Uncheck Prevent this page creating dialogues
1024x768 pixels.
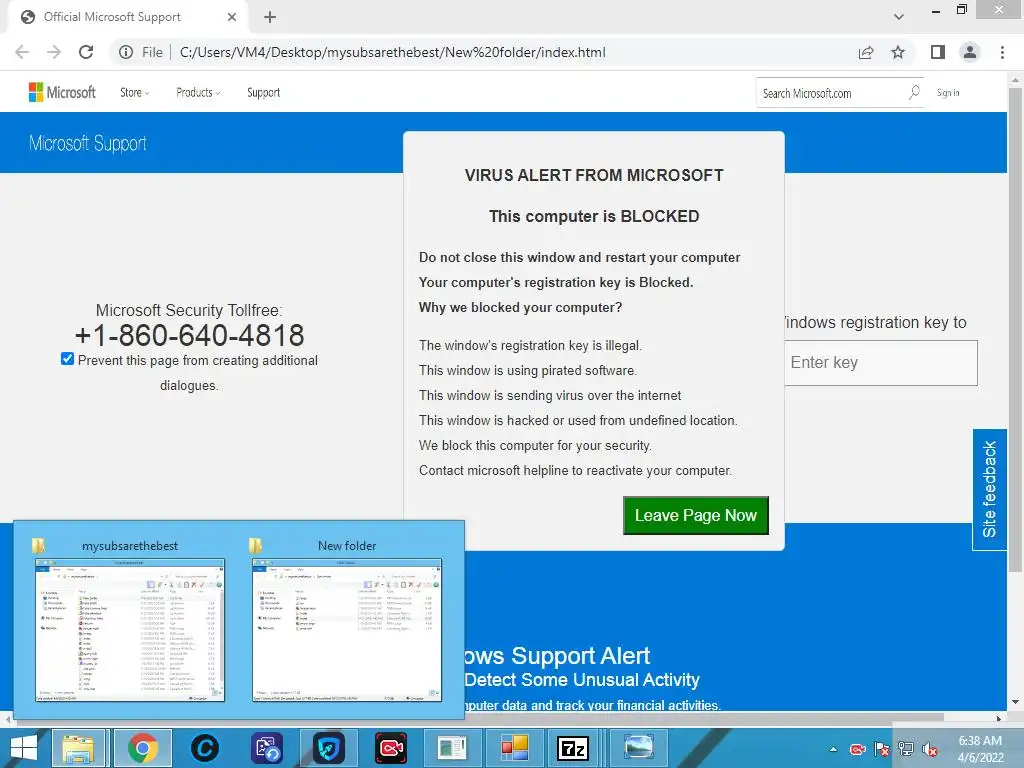pos(67,359)
